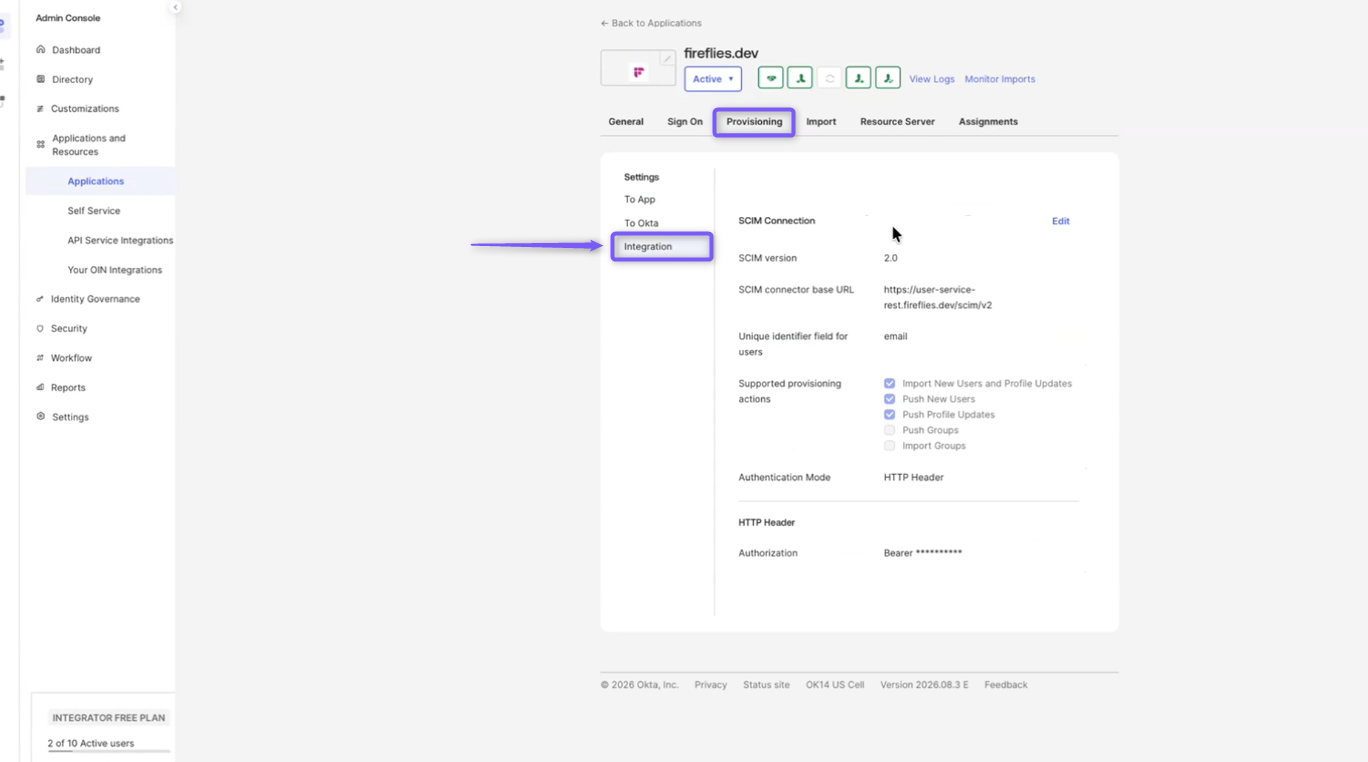
Task: Click the green handshake icon button
Action: click(x=770, y=78)
